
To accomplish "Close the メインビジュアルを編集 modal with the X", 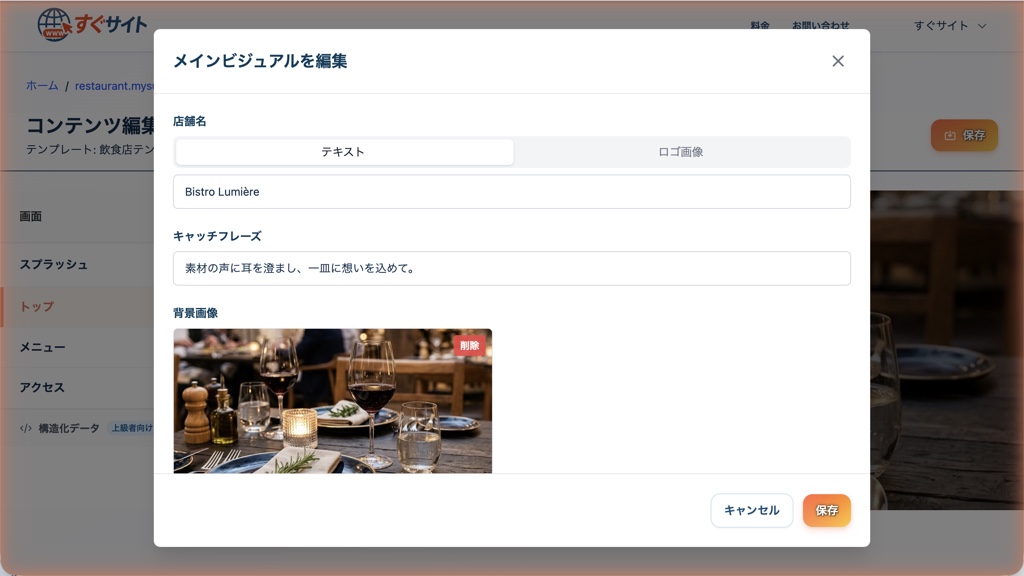I will pyautogui.click(x=838, y=61).
